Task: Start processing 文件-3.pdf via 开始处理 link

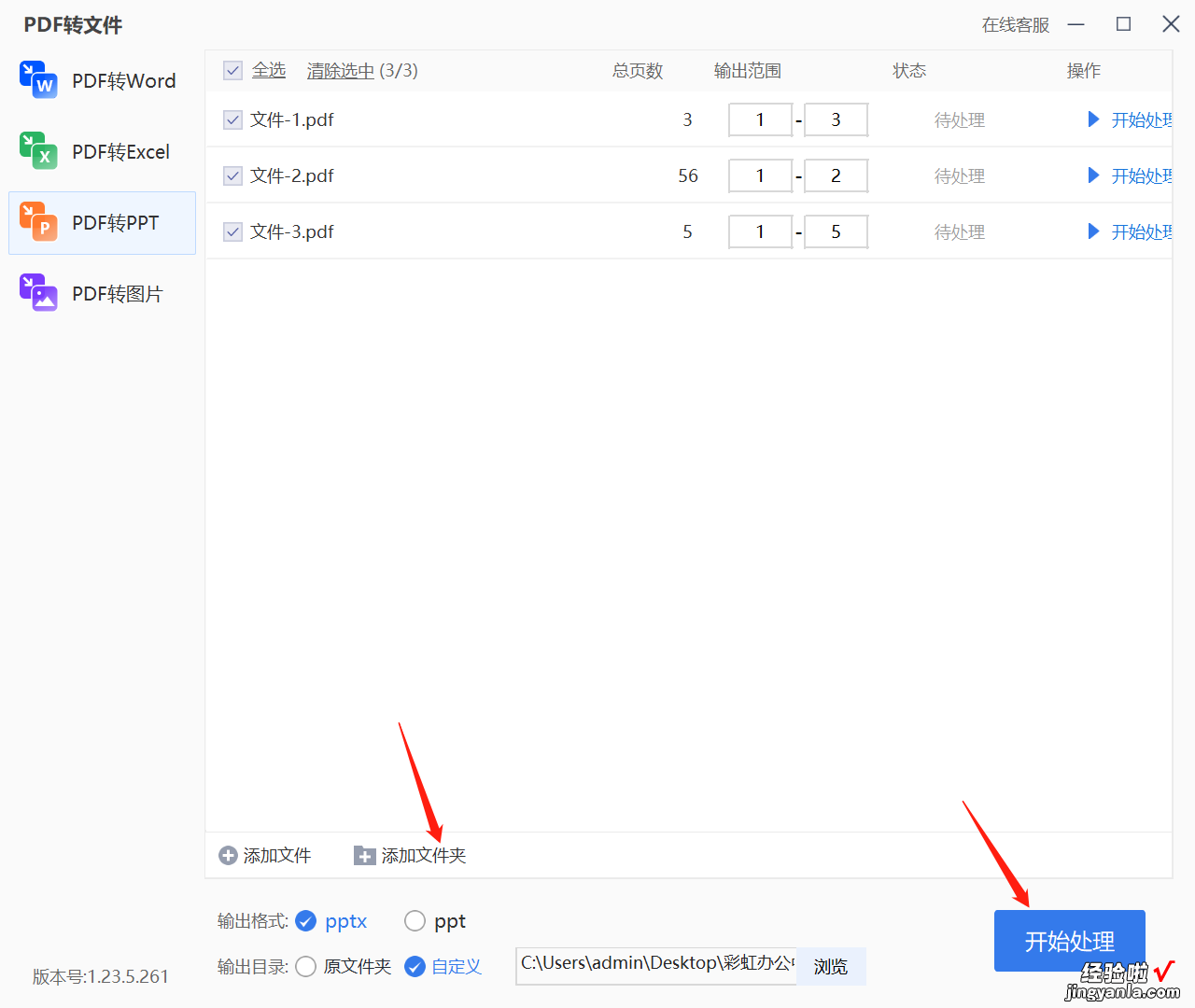Action: [1142, 231]
